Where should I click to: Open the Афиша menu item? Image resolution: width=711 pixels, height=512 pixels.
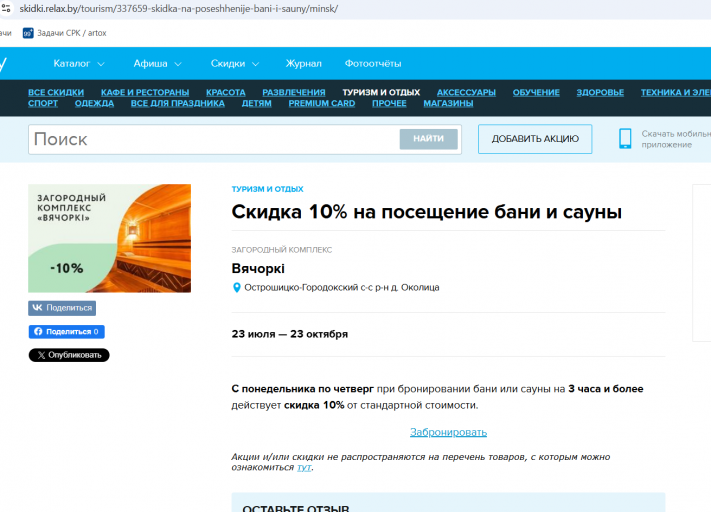150,63
